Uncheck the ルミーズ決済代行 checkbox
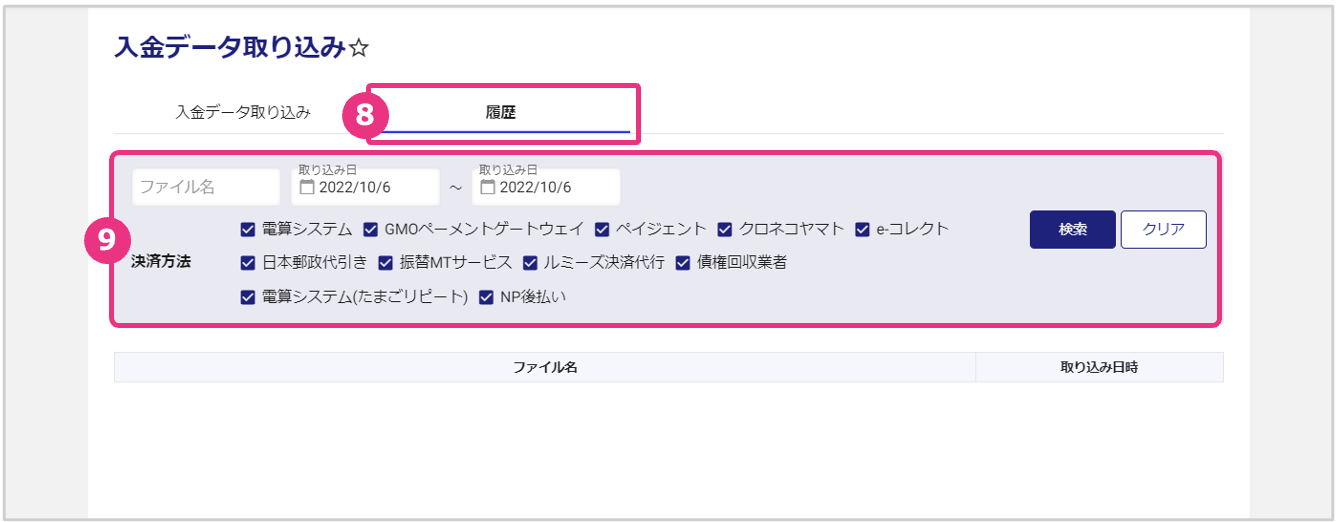This screenshot has height=522, width=1338. [530, 263]
